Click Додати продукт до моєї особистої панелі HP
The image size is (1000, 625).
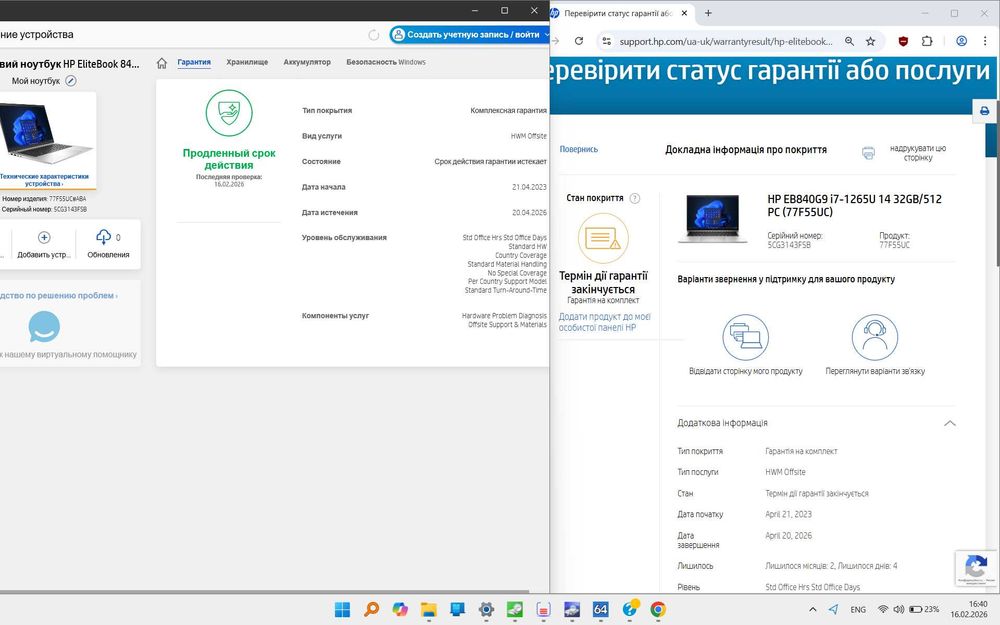point(605,322)
